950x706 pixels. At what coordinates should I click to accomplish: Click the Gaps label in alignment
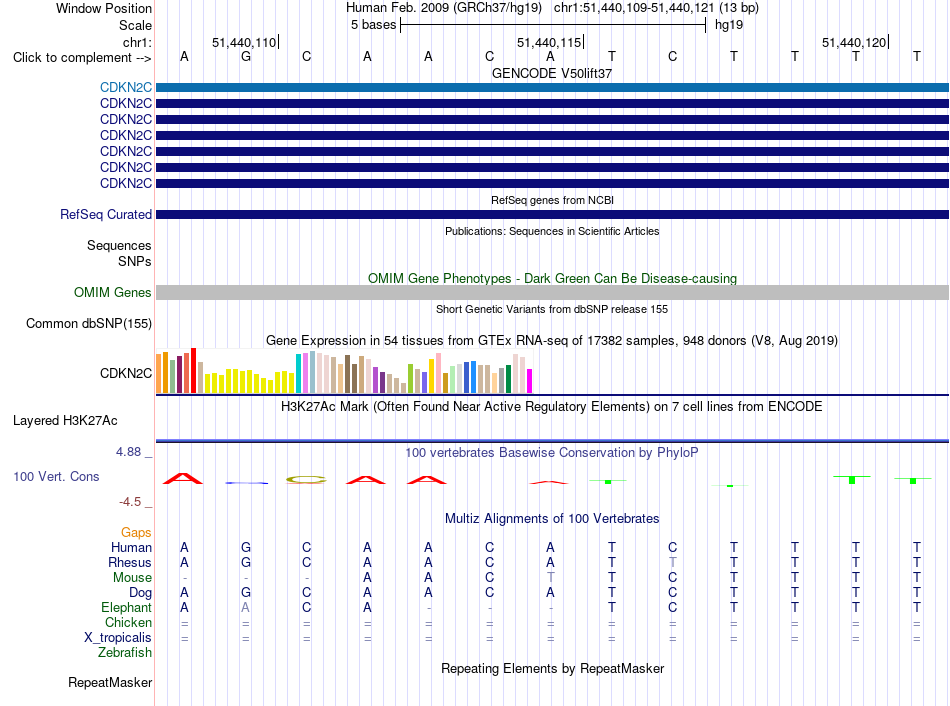(x=136, y=533)
